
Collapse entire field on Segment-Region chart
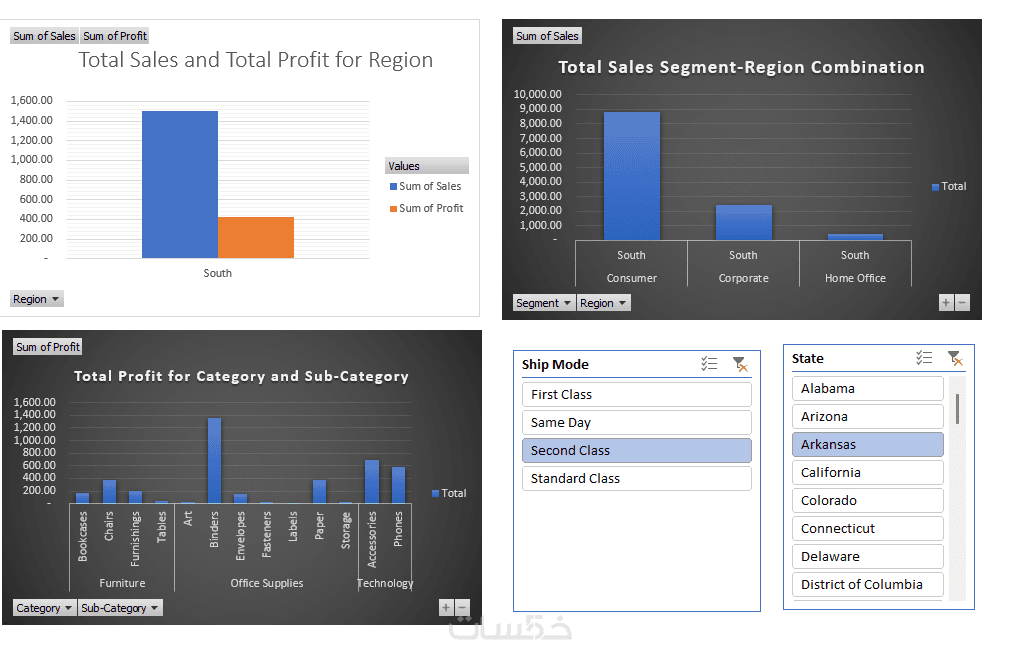tap(962, 302)
